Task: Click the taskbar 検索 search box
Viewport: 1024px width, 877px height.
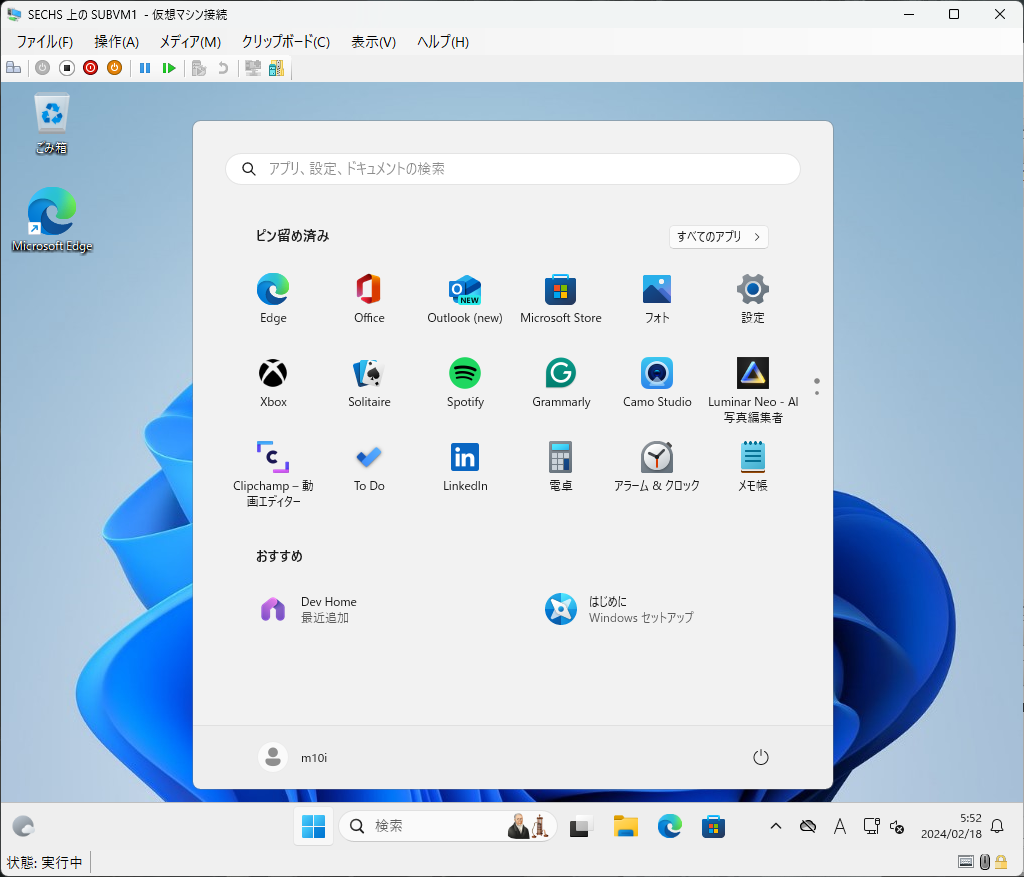Action: (448, 827)
